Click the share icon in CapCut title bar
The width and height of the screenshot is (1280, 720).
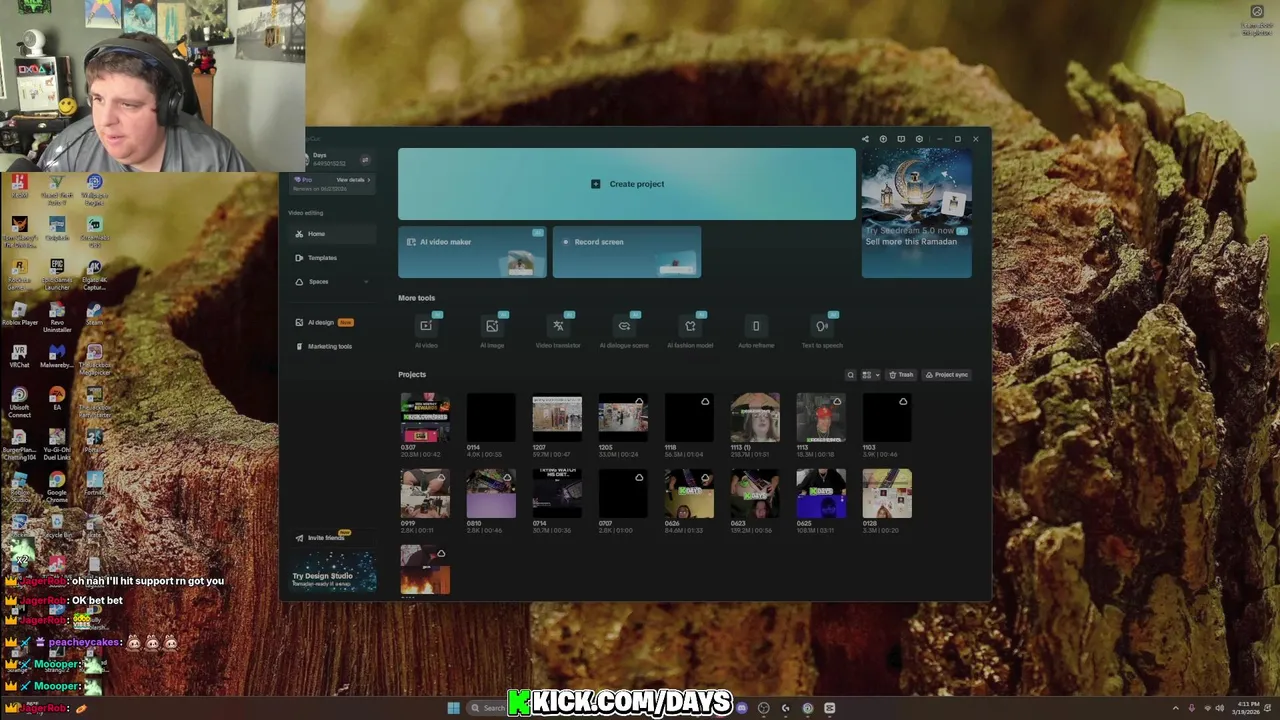click(865, 139)
